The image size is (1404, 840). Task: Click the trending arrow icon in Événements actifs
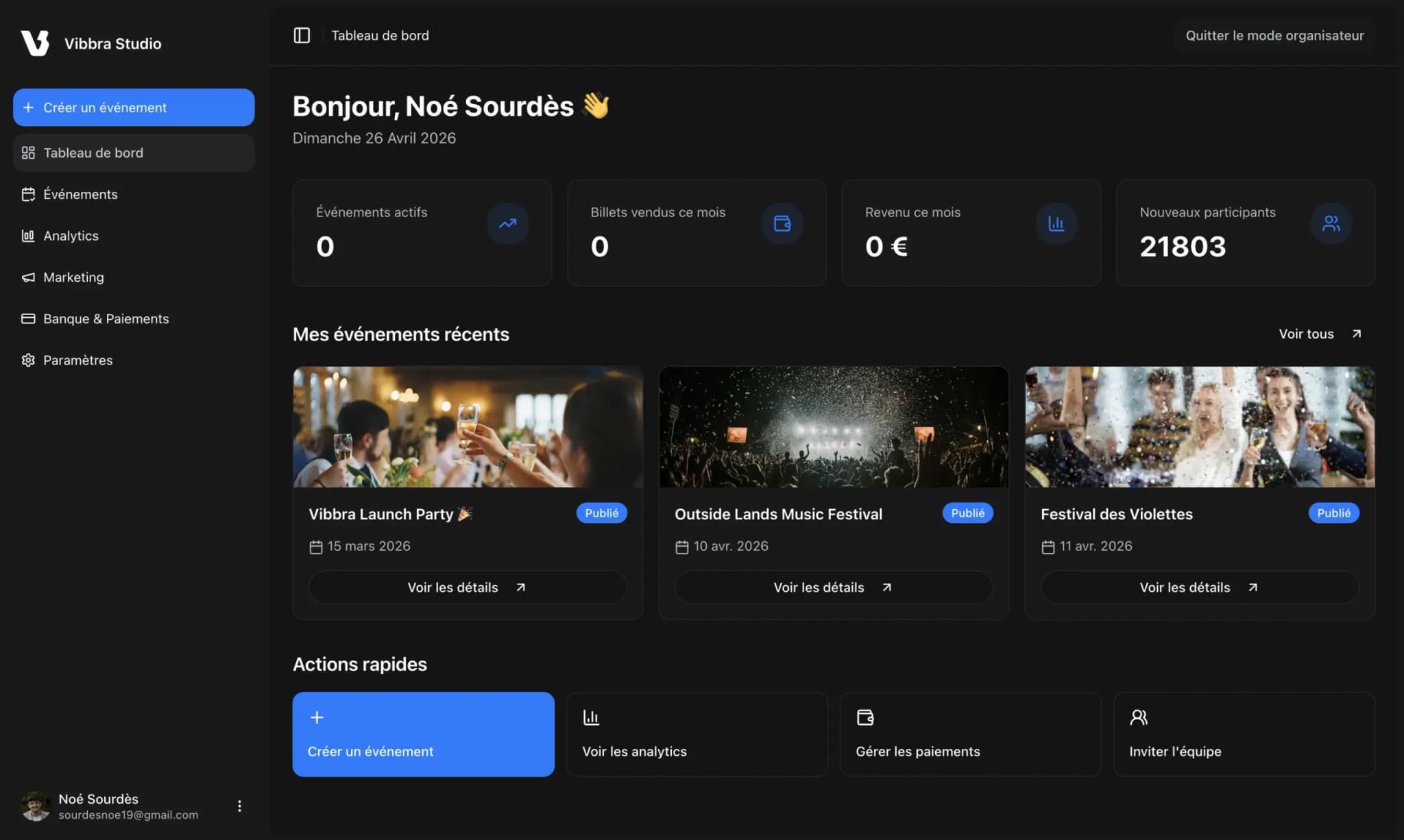507,223
